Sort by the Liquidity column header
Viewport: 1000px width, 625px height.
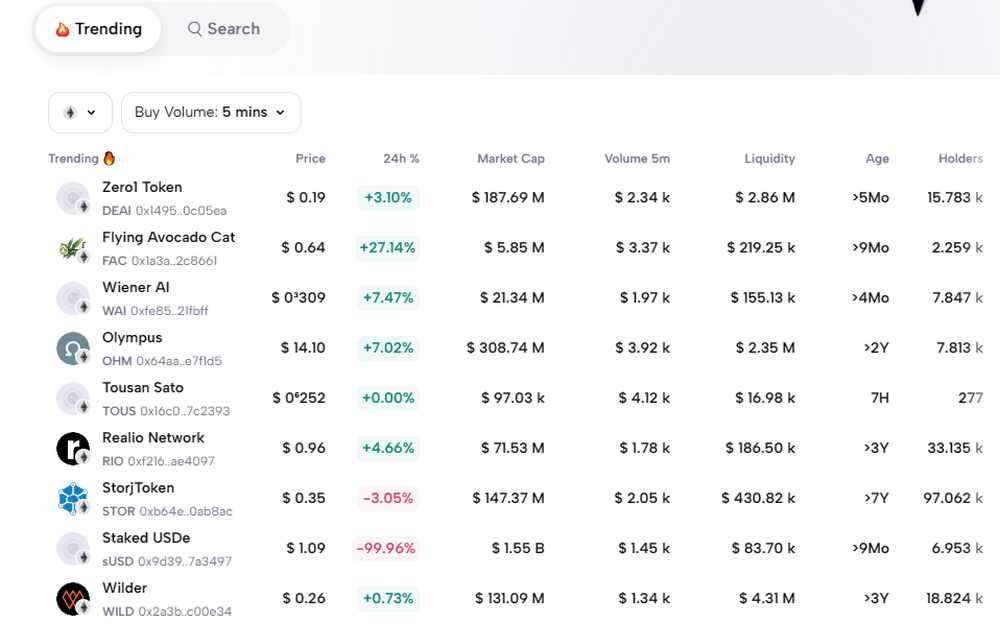pyautogui.click(x=770, y=159)
